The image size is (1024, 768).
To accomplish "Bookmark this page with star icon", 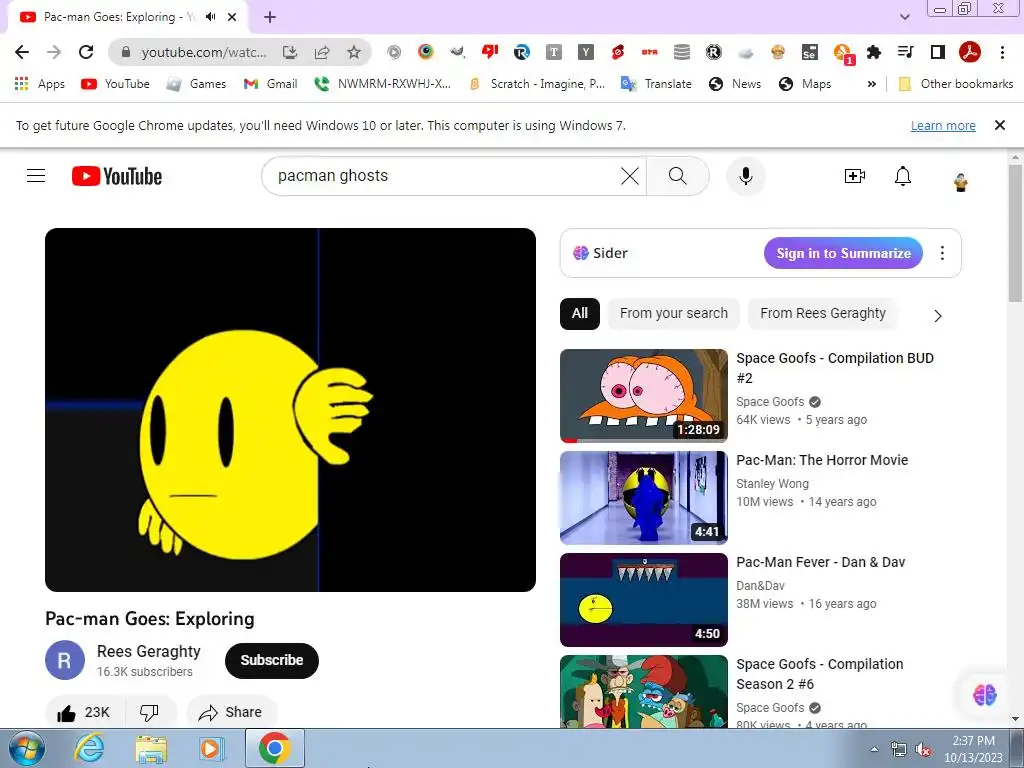I will tap(354, 52).
